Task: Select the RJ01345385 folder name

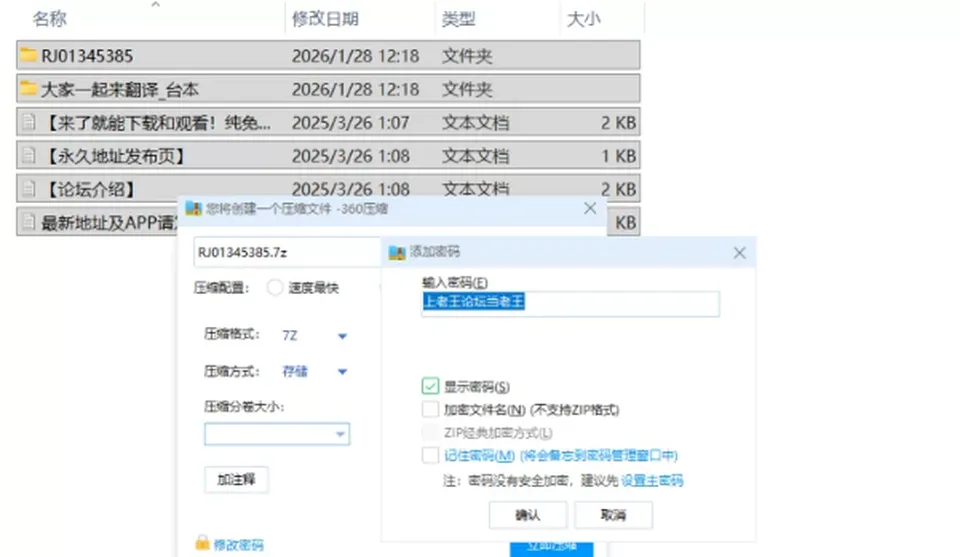Action: [87, 56]
